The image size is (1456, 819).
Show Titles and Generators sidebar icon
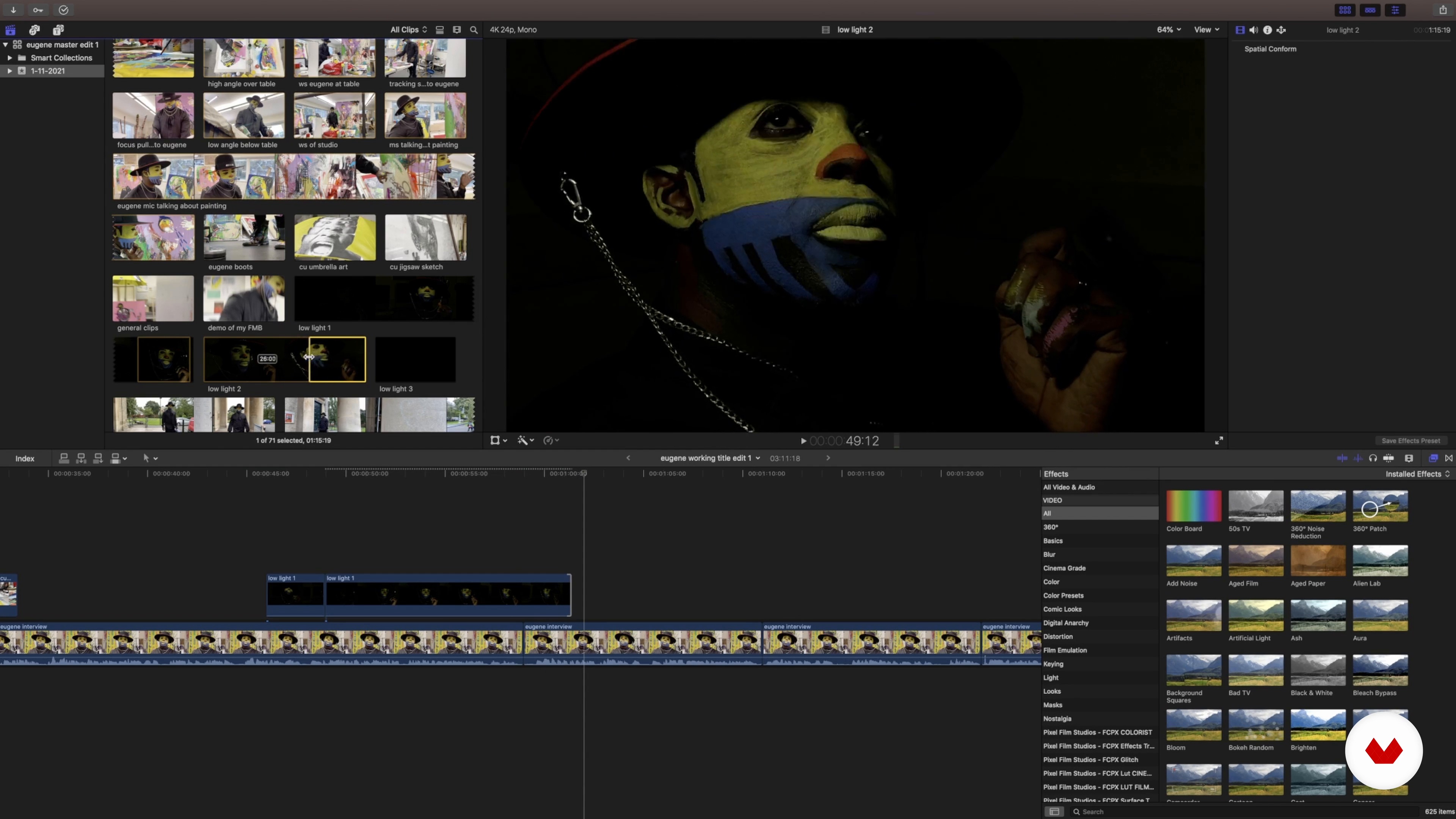click(58, 30)
